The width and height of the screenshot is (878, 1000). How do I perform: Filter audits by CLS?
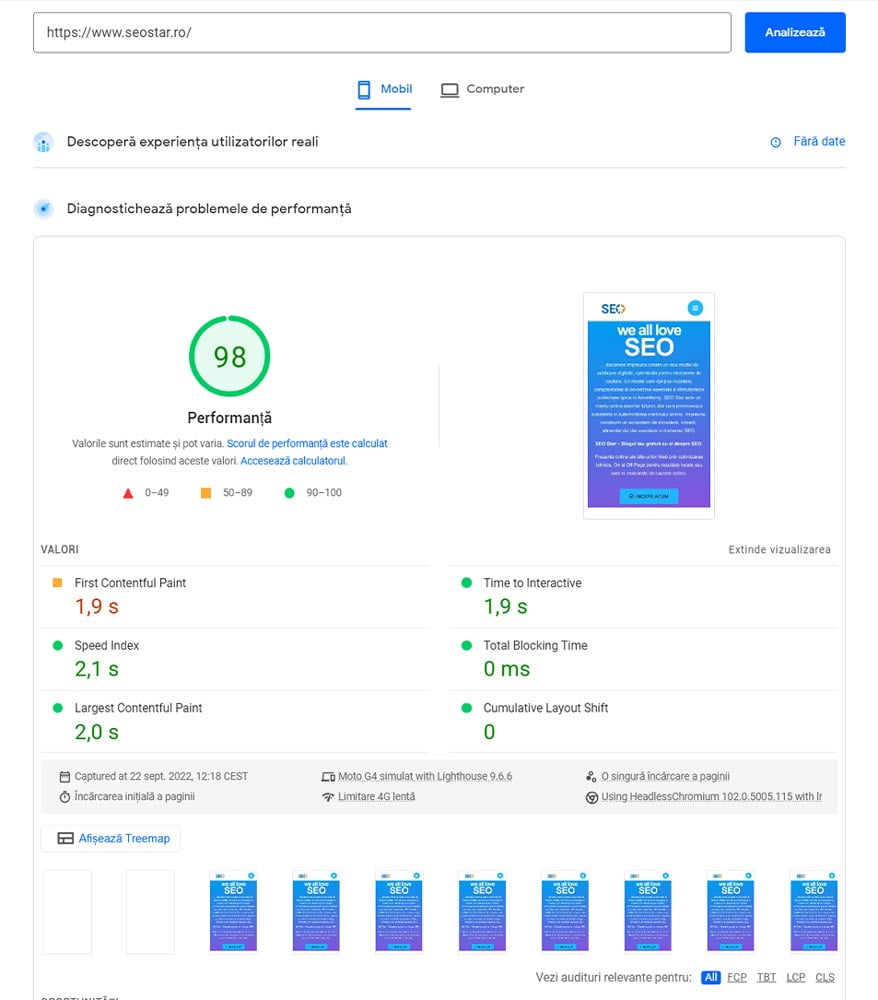[x=825, y=977]
